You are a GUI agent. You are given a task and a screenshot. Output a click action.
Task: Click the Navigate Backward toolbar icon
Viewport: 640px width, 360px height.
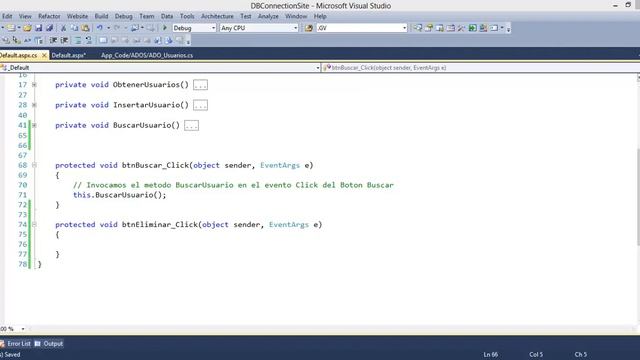pyautogui.click(x=135, y=28)
